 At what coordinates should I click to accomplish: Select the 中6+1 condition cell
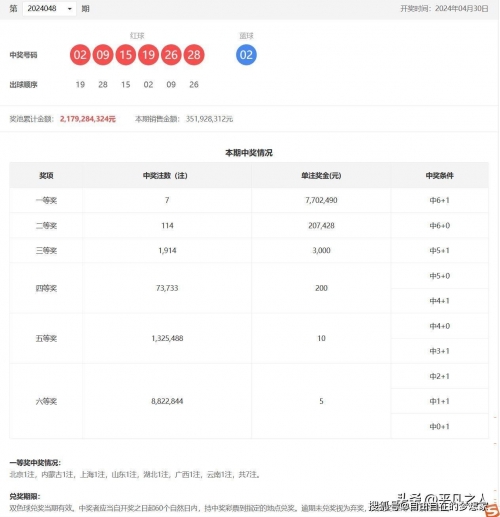(x=440, y=200)
